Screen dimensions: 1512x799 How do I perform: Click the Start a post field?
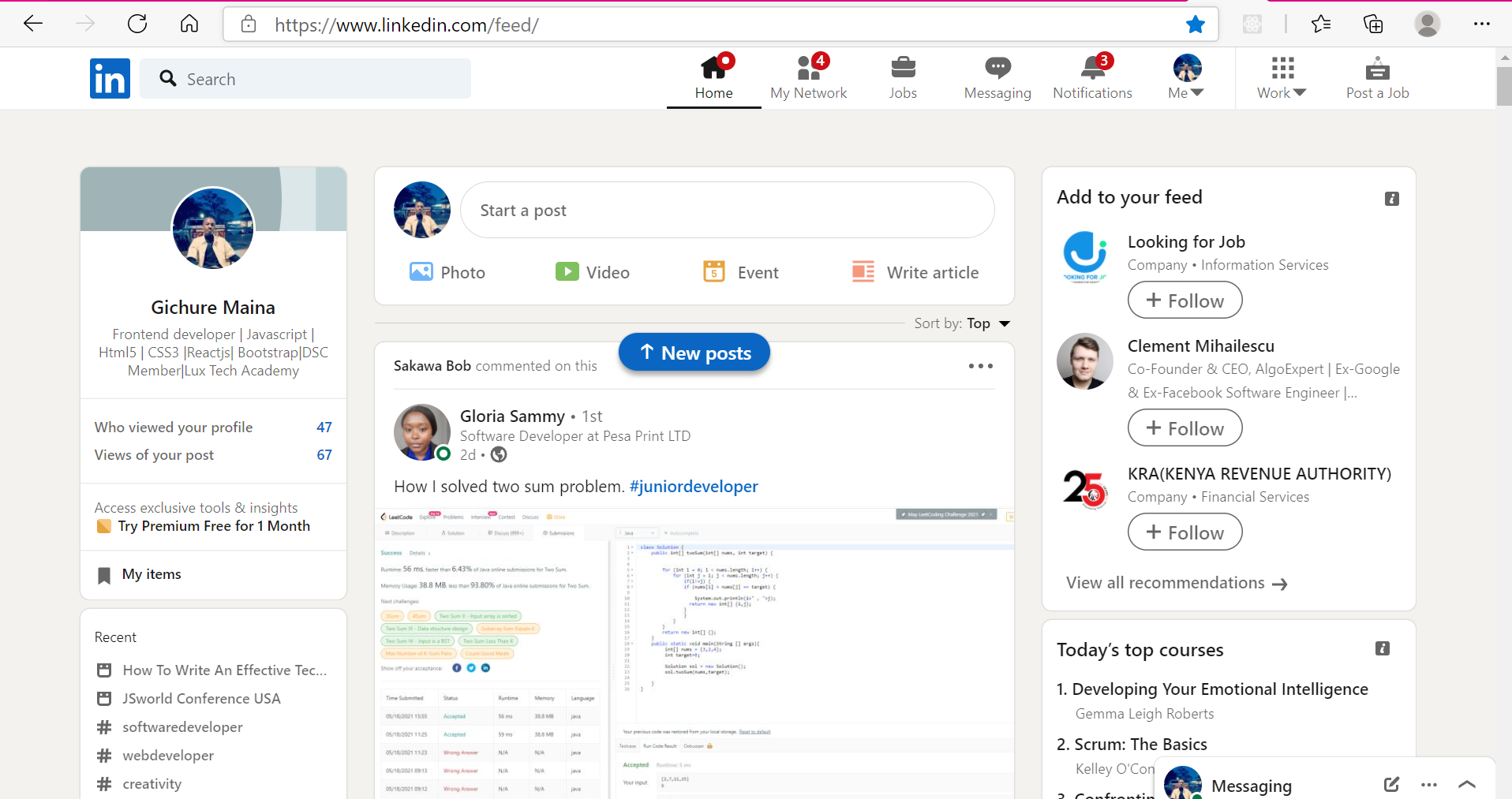click(727, 210)
